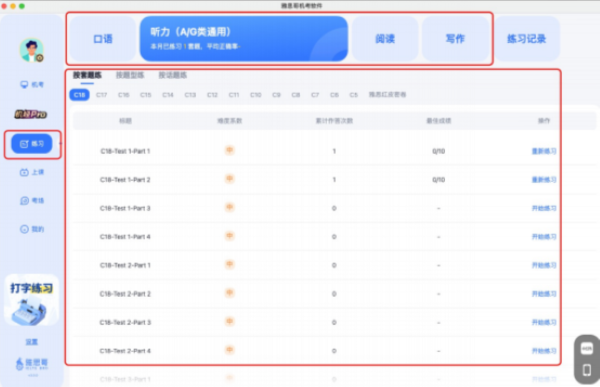
Task: Click the 难度系数 column header
Action: pyautogui.click(x=230, y=121)
